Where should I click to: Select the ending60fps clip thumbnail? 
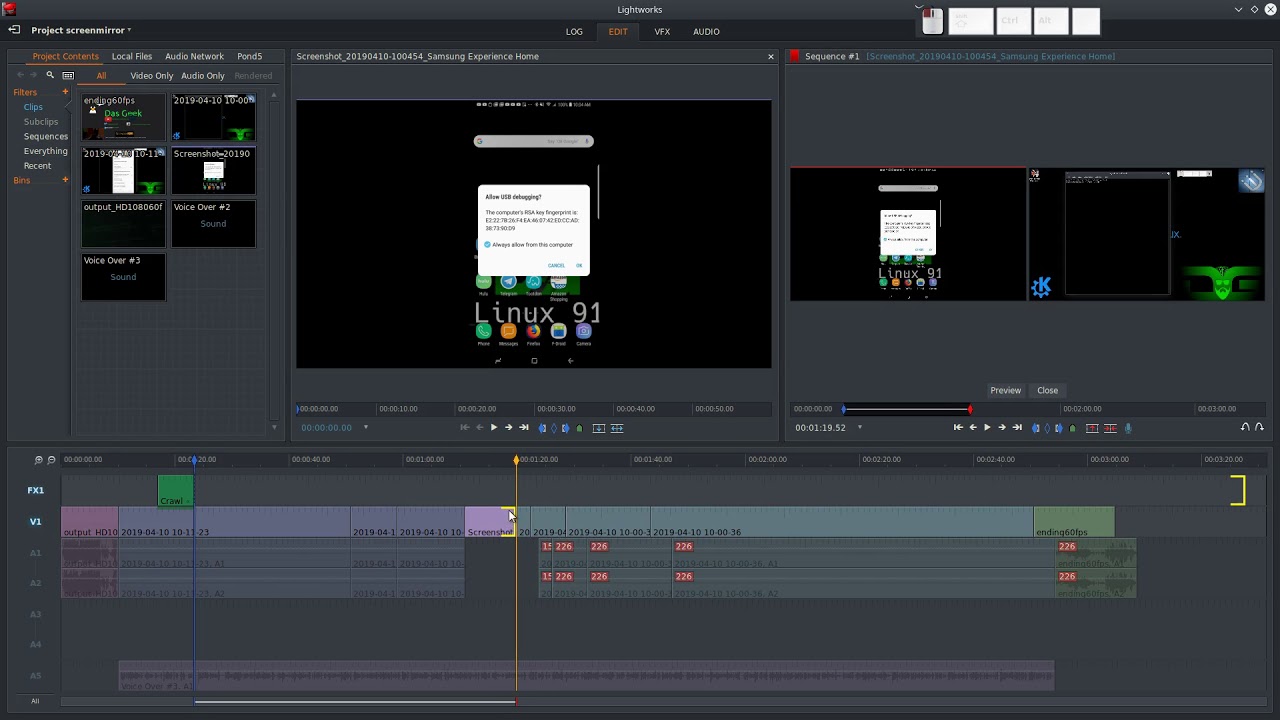tap(123, 118)
